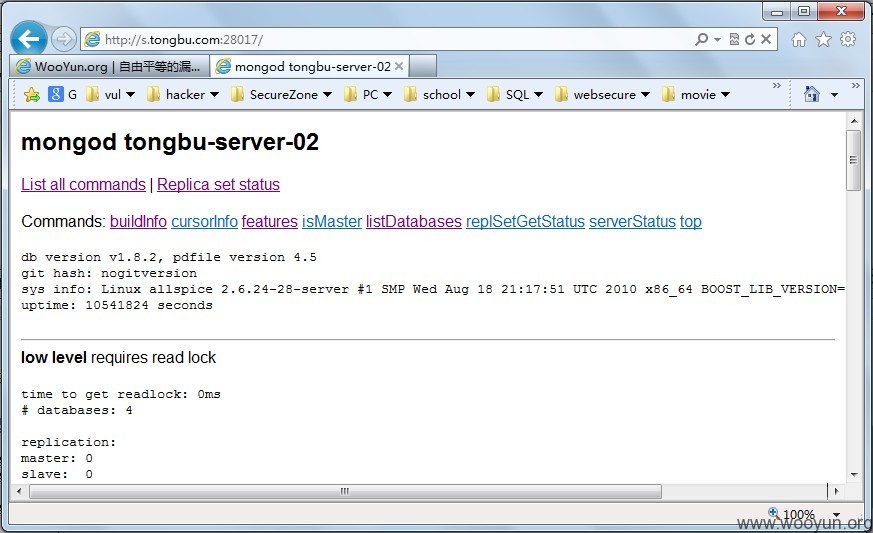Image resolution: width=873 pixels, height=533 pixels.
Task: Open the Tools gear icon
Action: (848, 39)
